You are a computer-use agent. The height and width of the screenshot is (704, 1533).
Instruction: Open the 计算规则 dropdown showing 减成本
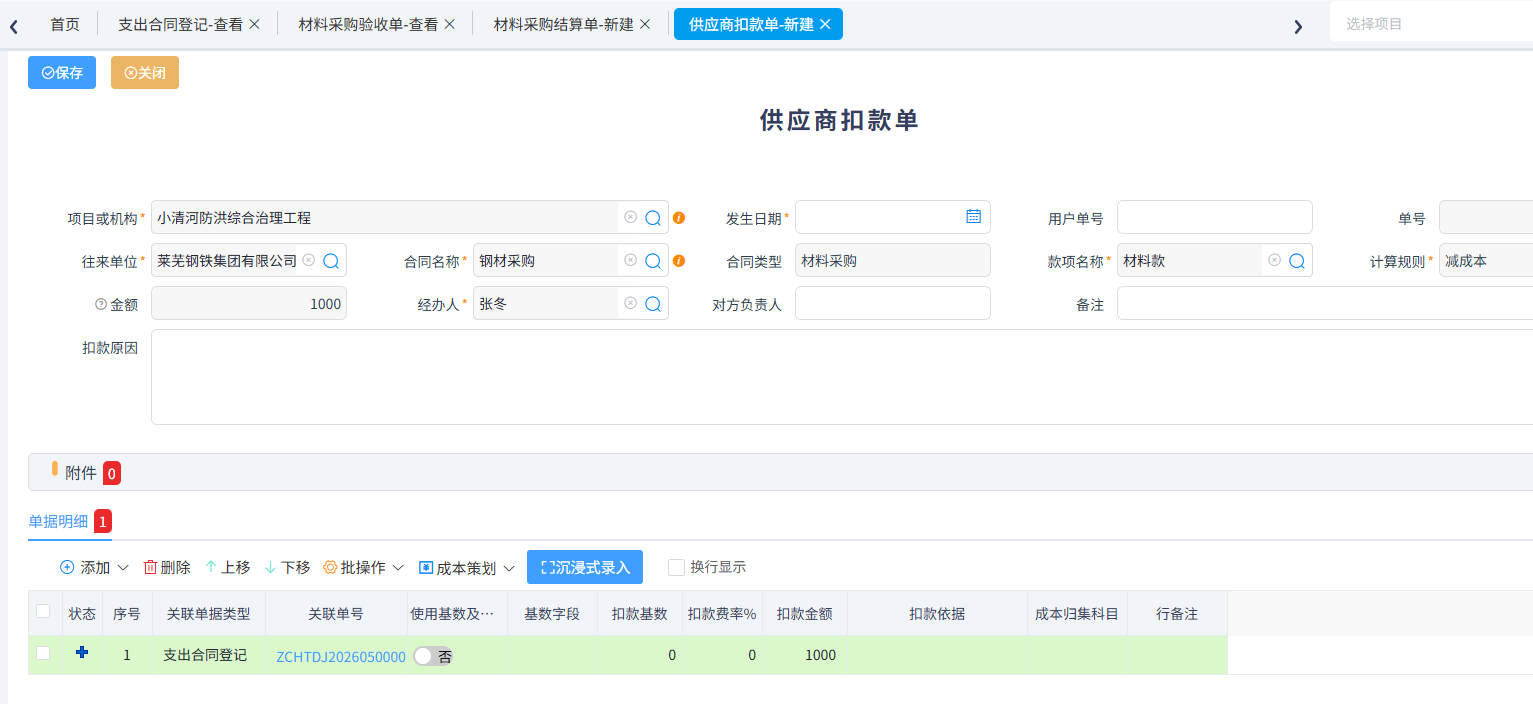(1486, 261)
